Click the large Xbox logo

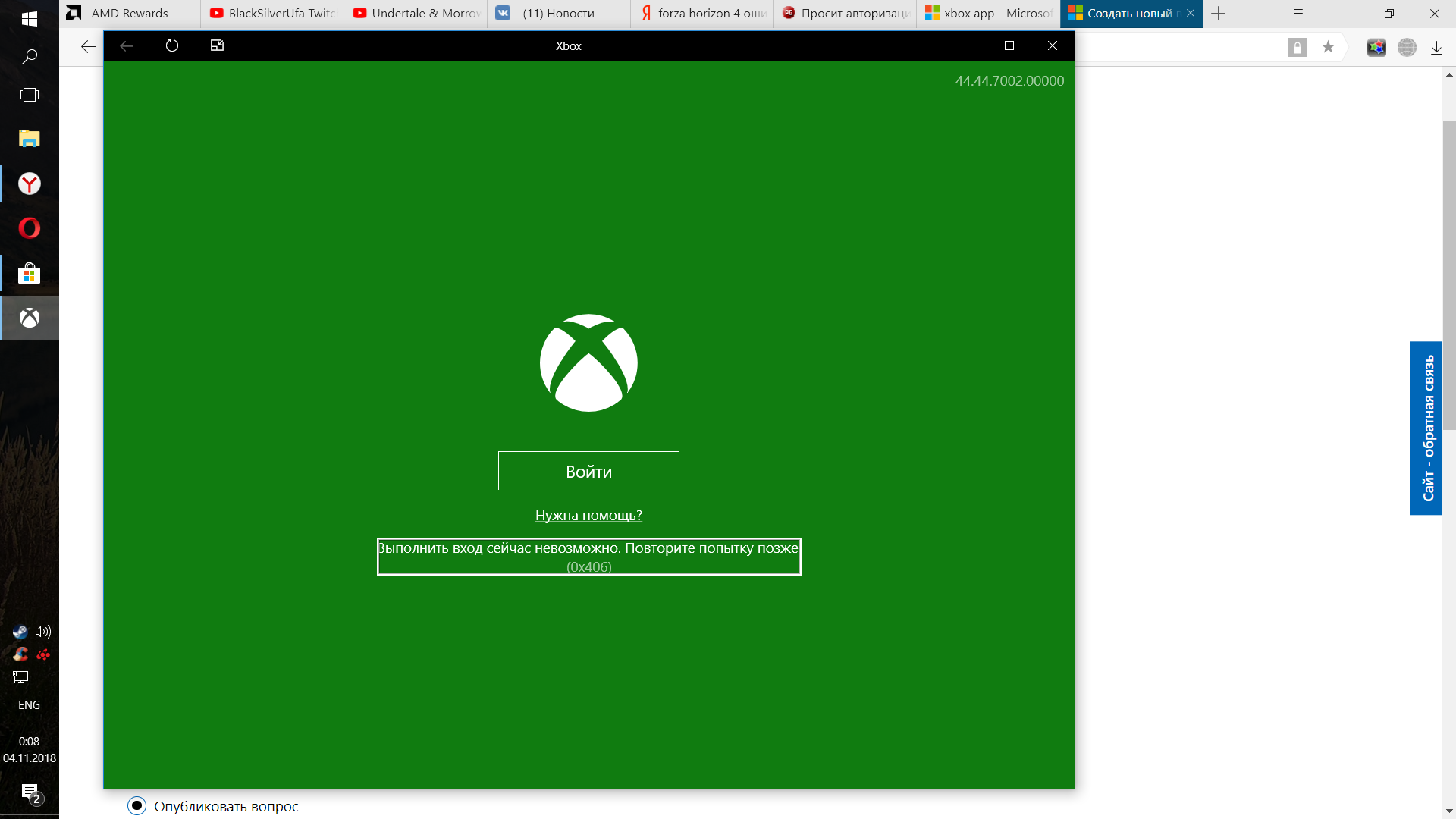(588, 362)
